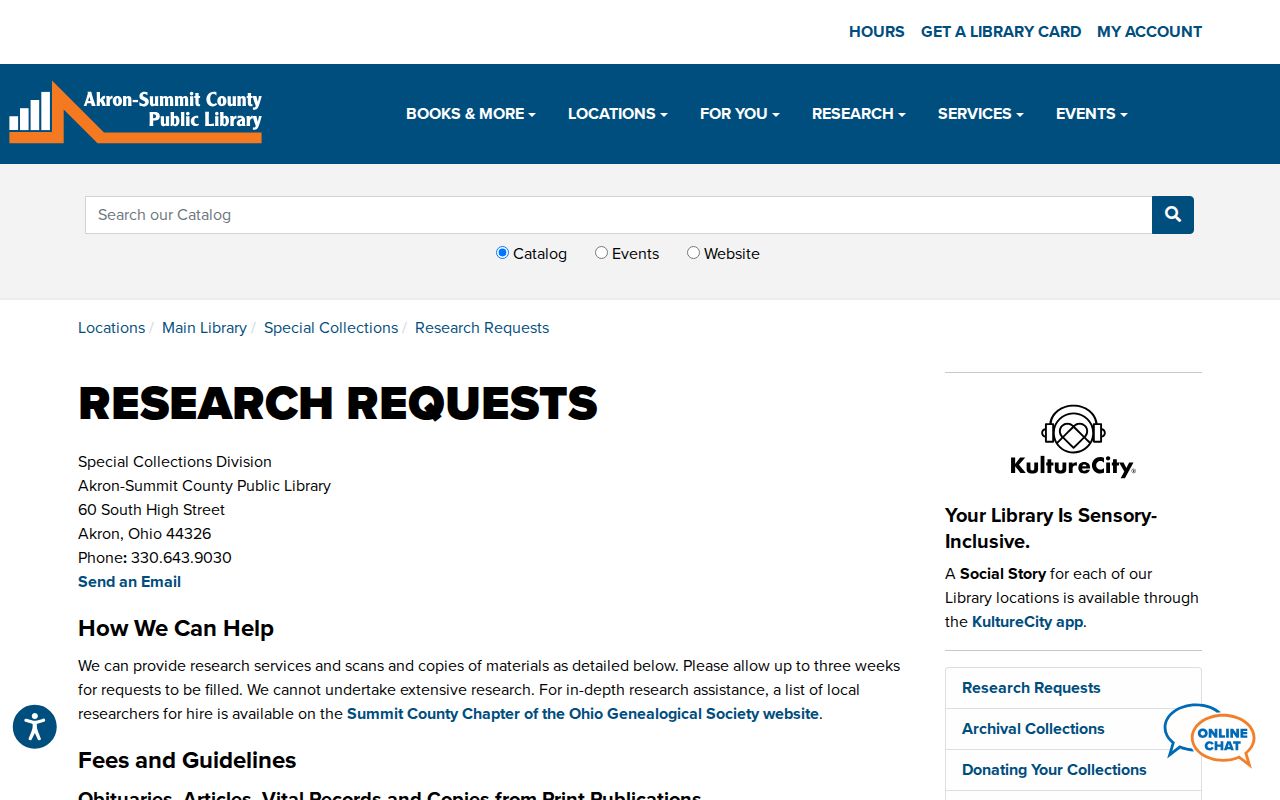Open the accessibility options icon

click(35, 727)
